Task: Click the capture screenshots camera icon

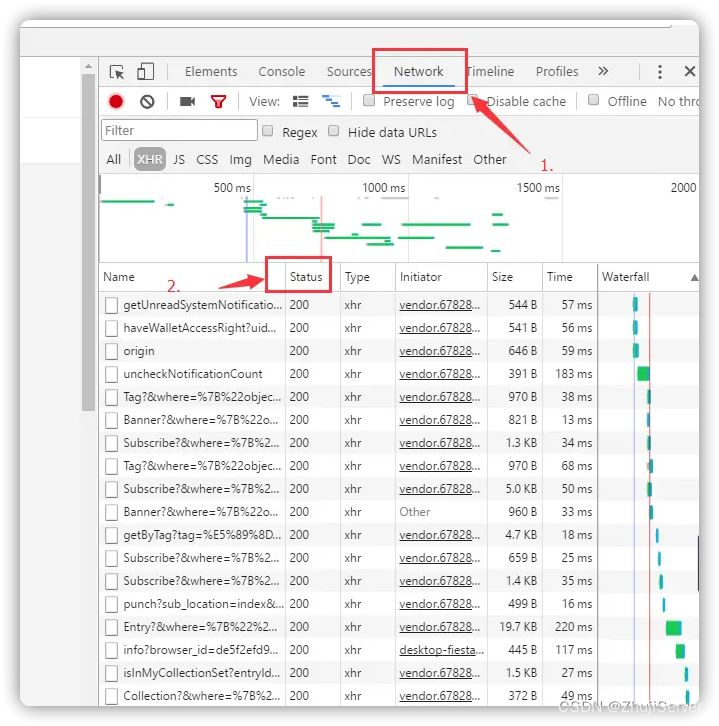Action: [188, 101]
